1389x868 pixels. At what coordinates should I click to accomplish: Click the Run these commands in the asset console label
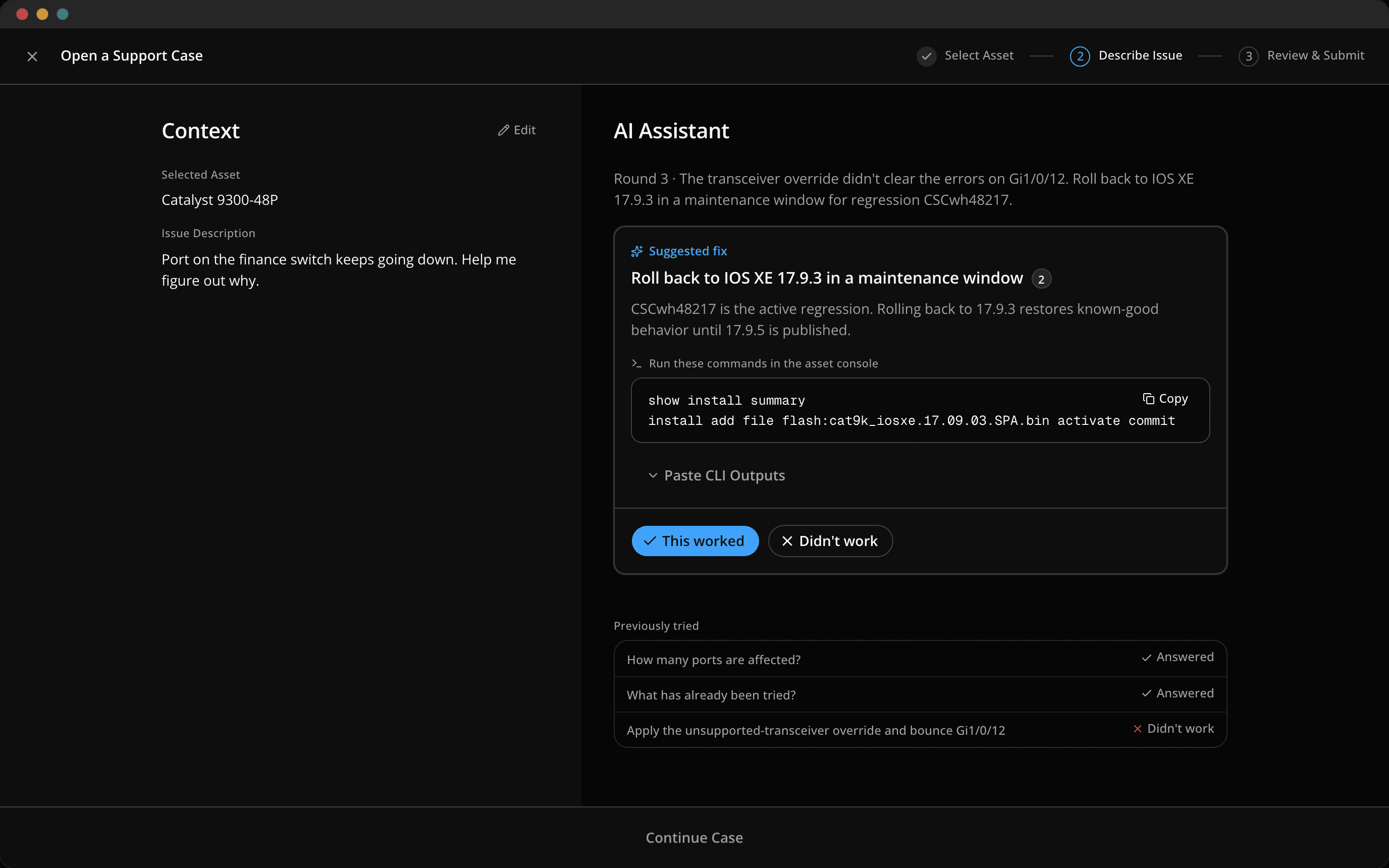click(763, 363)
